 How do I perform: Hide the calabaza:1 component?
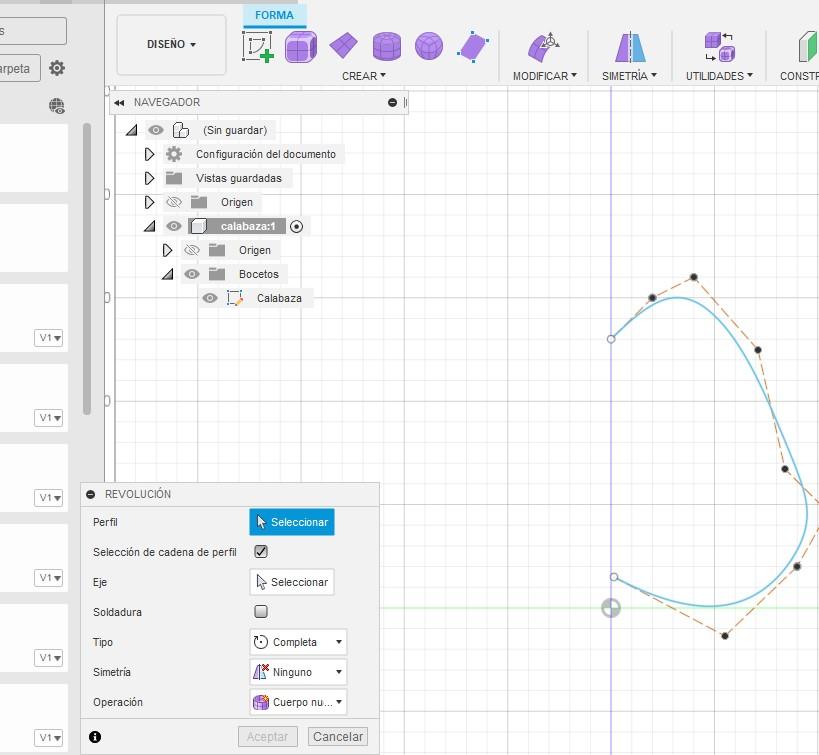pos(173,226)
